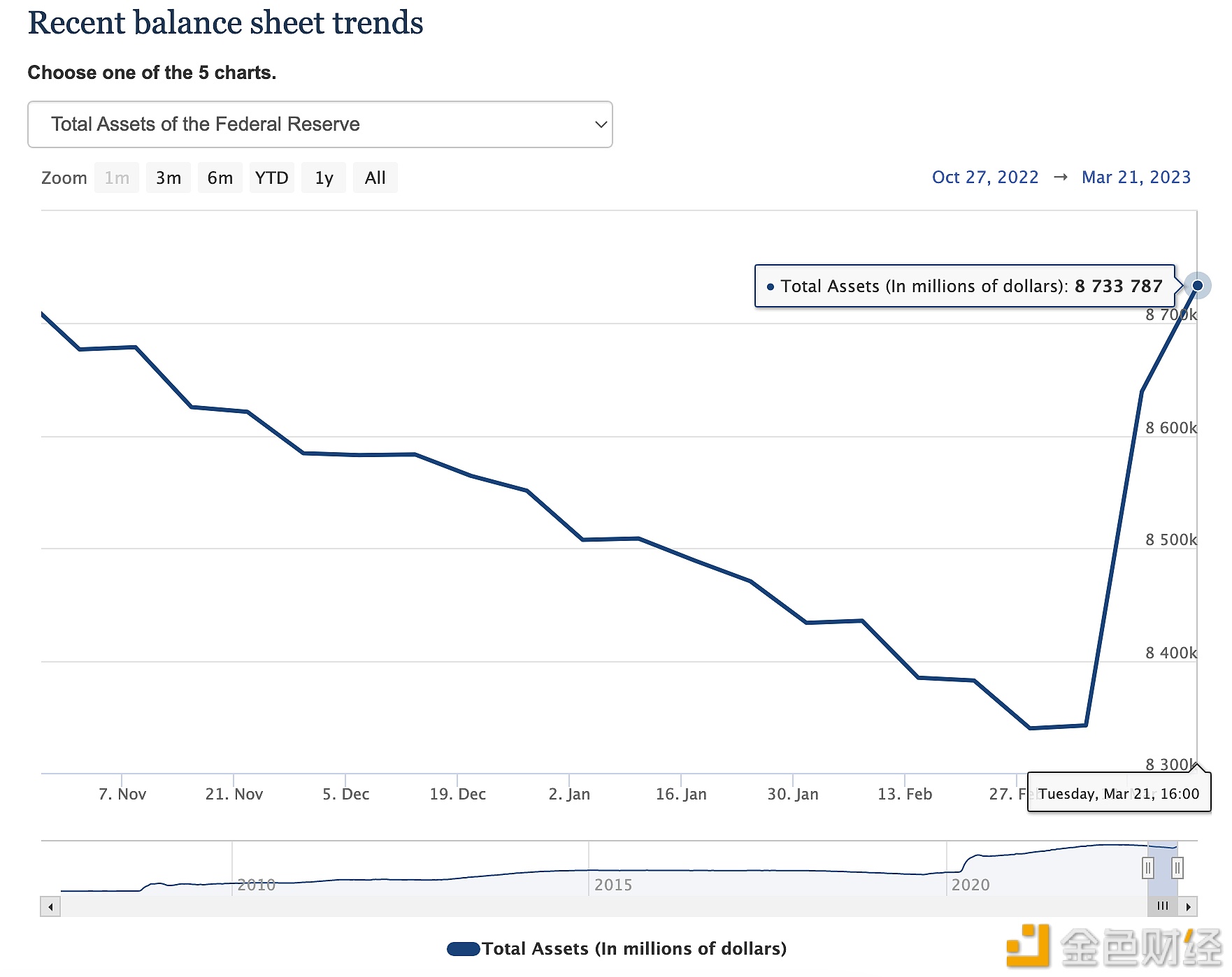Select the 6m zoom range
Image resolution: width=1232 pixels, height=977 pixels.
coord(220,178)
